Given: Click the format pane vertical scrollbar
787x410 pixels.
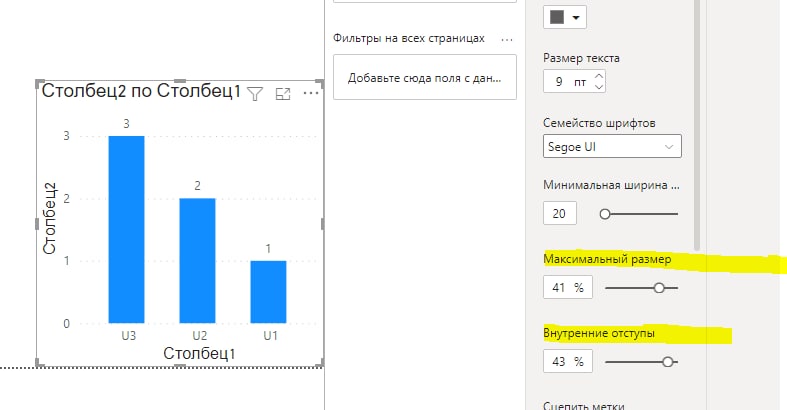Looking at the screenshot, I should tap(697, 125).
